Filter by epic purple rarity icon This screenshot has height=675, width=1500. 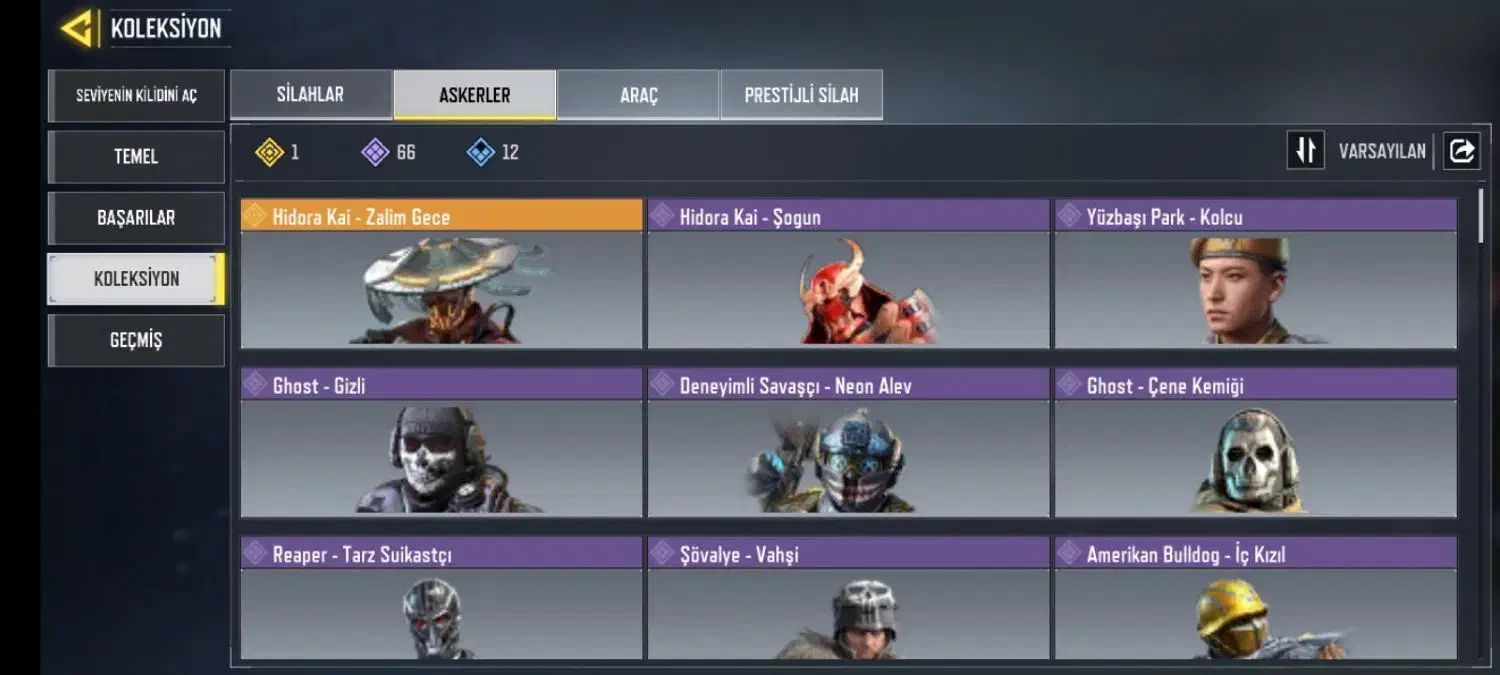click(x=375, y=152)
